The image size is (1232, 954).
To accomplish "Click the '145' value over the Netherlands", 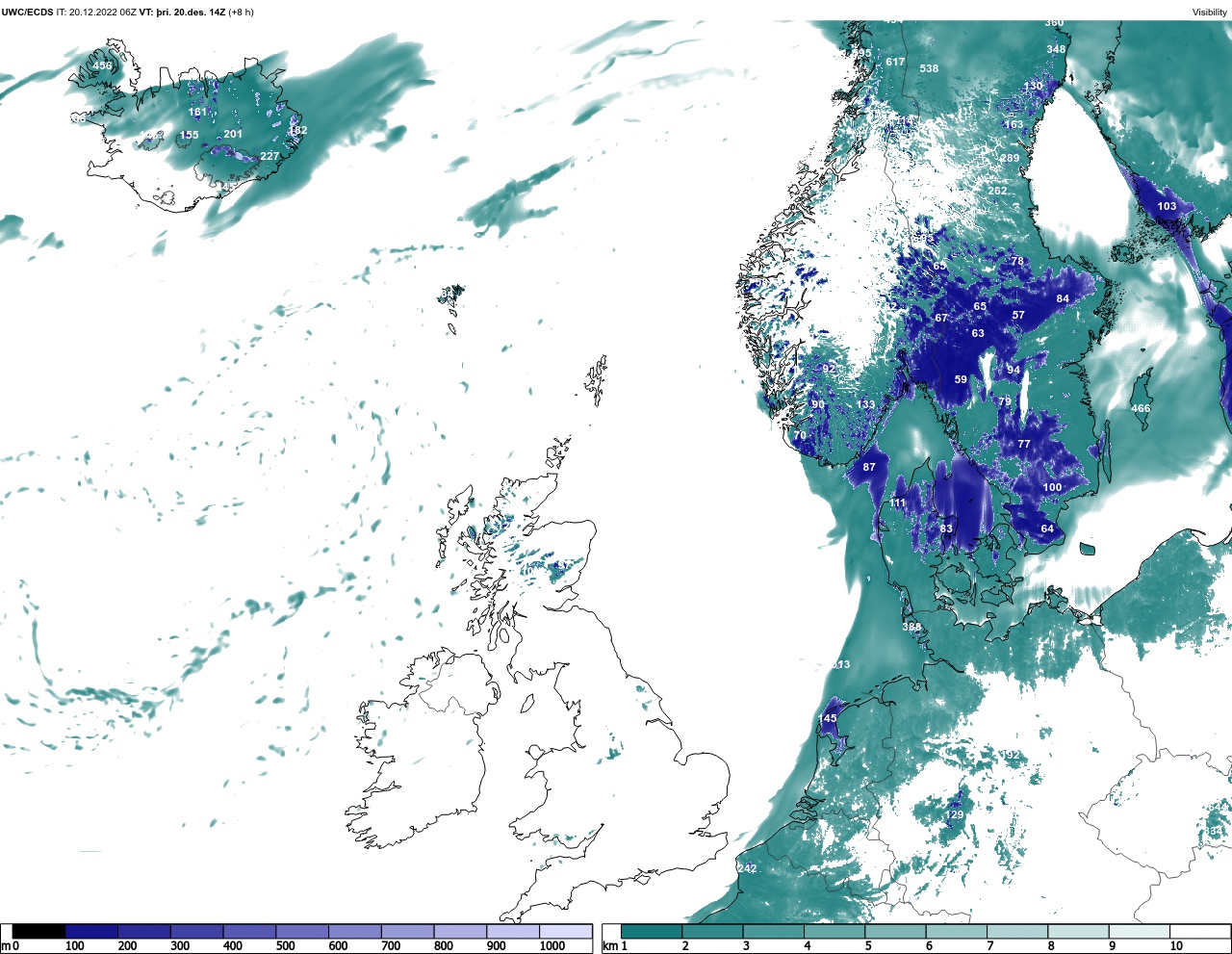I will tap(828, 718).
